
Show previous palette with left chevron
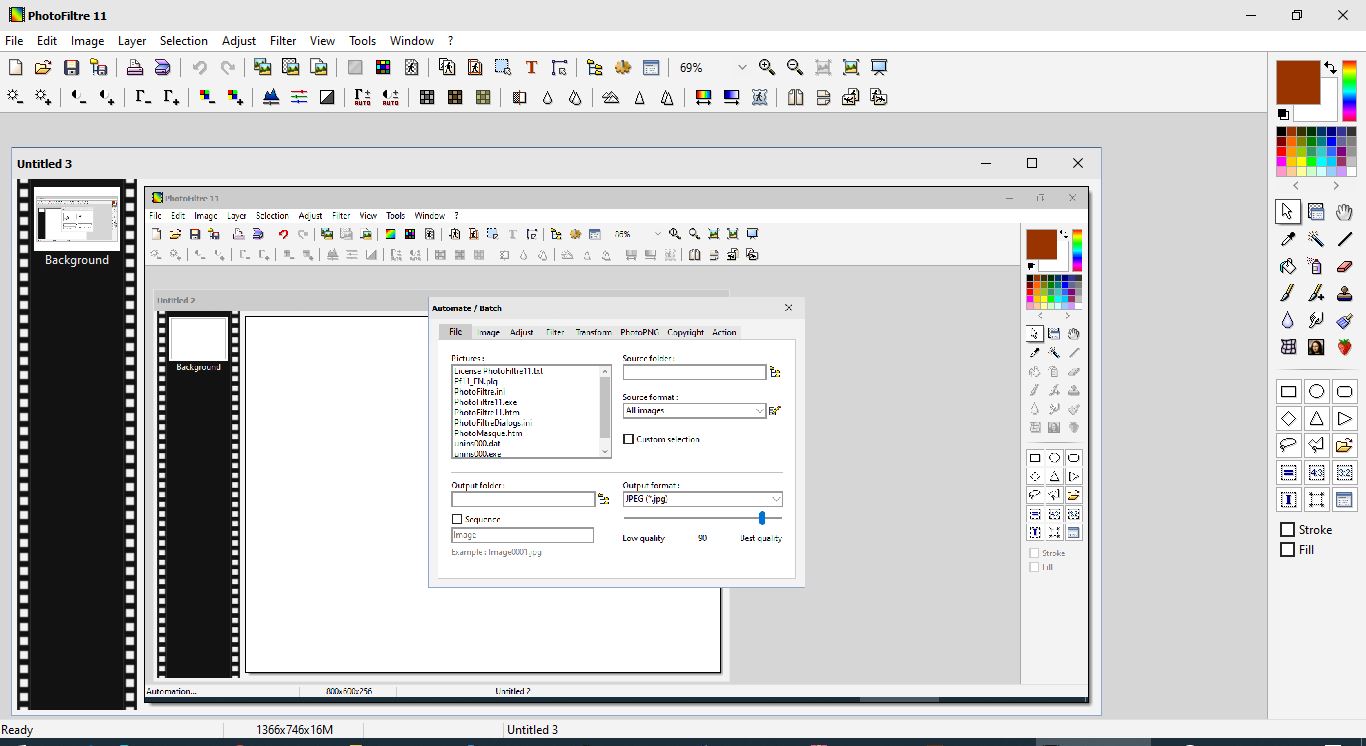point(1296,186)
